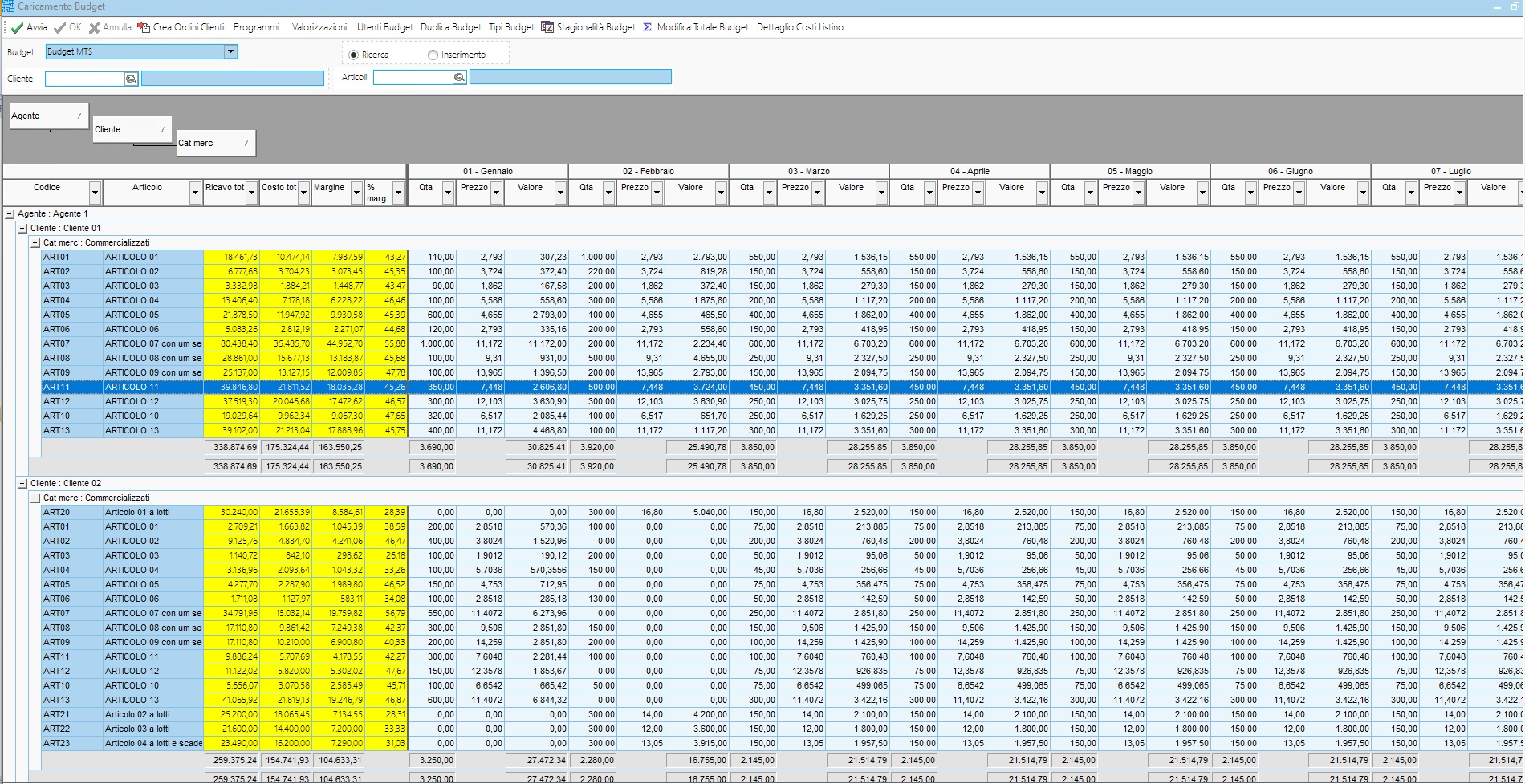Click the 03 - Marzo band header
This screenshot has height=784, width=1525.
809,171
